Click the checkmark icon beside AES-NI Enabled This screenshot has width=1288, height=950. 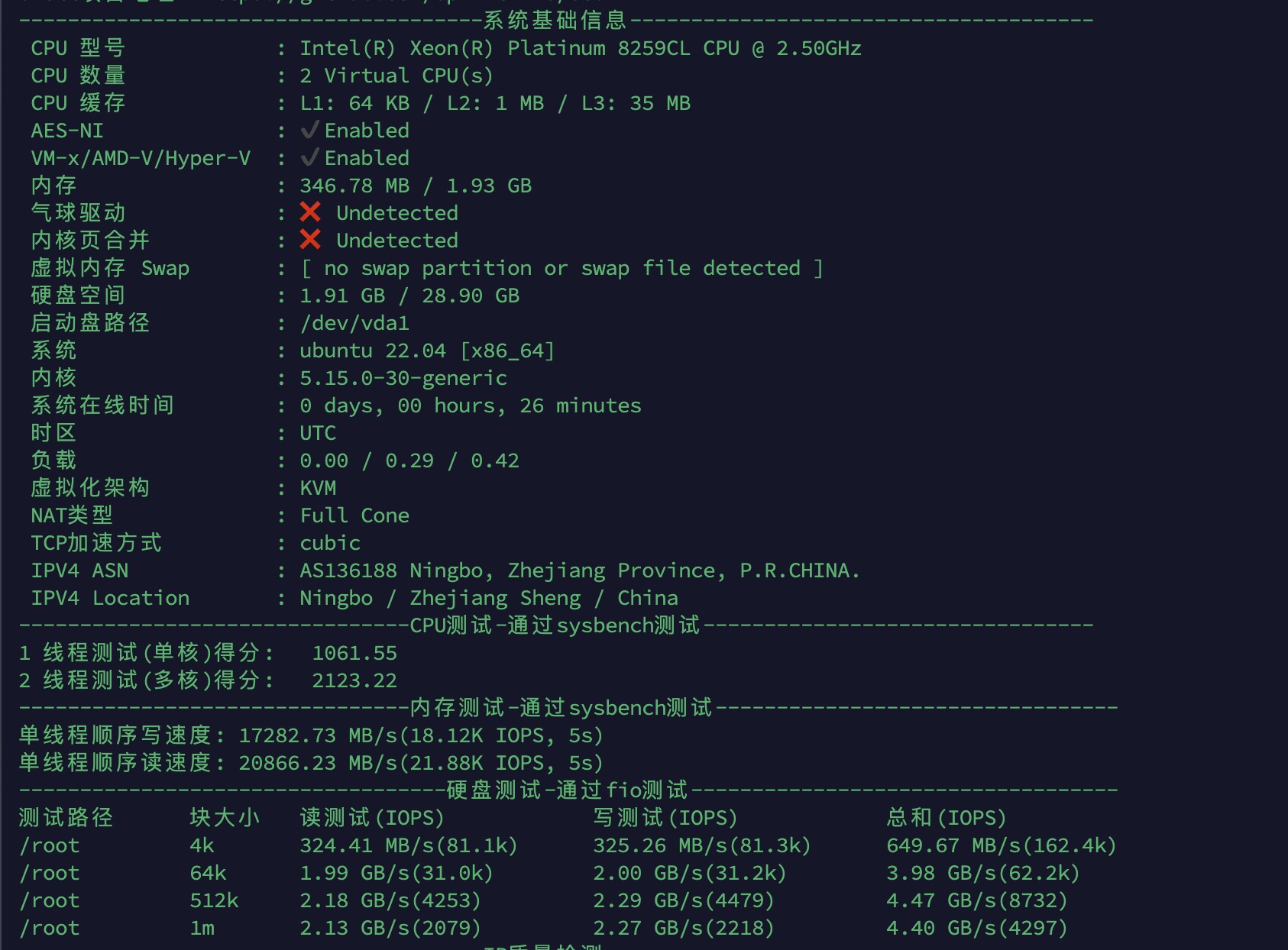[x=309, y=131]
